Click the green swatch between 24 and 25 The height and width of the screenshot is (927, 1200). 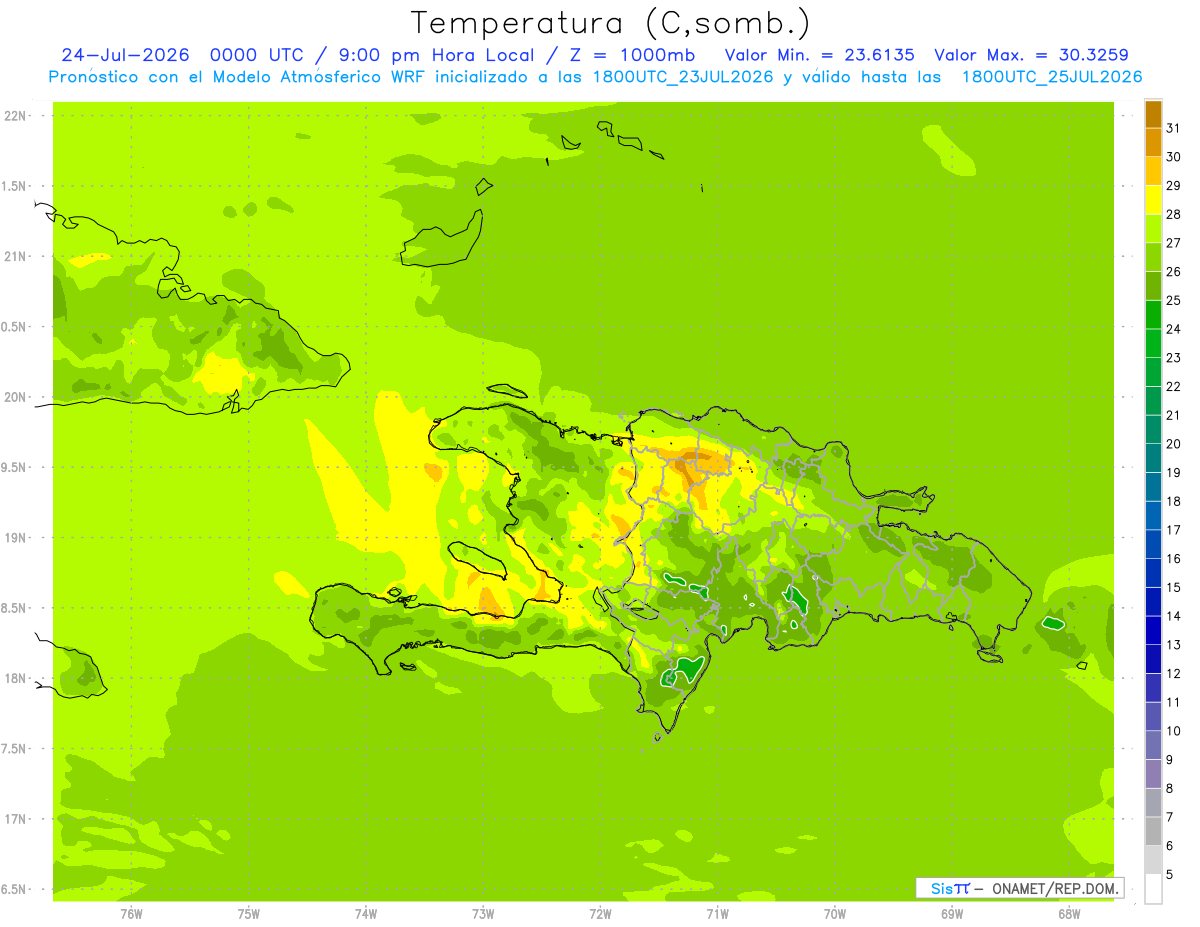1153,315
